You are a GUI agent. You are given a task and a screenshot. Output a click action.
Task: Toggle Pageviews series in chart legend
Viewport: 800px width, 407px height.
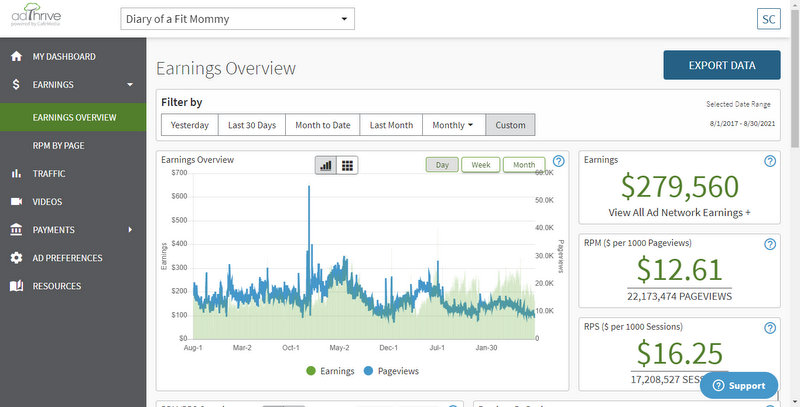391,371
